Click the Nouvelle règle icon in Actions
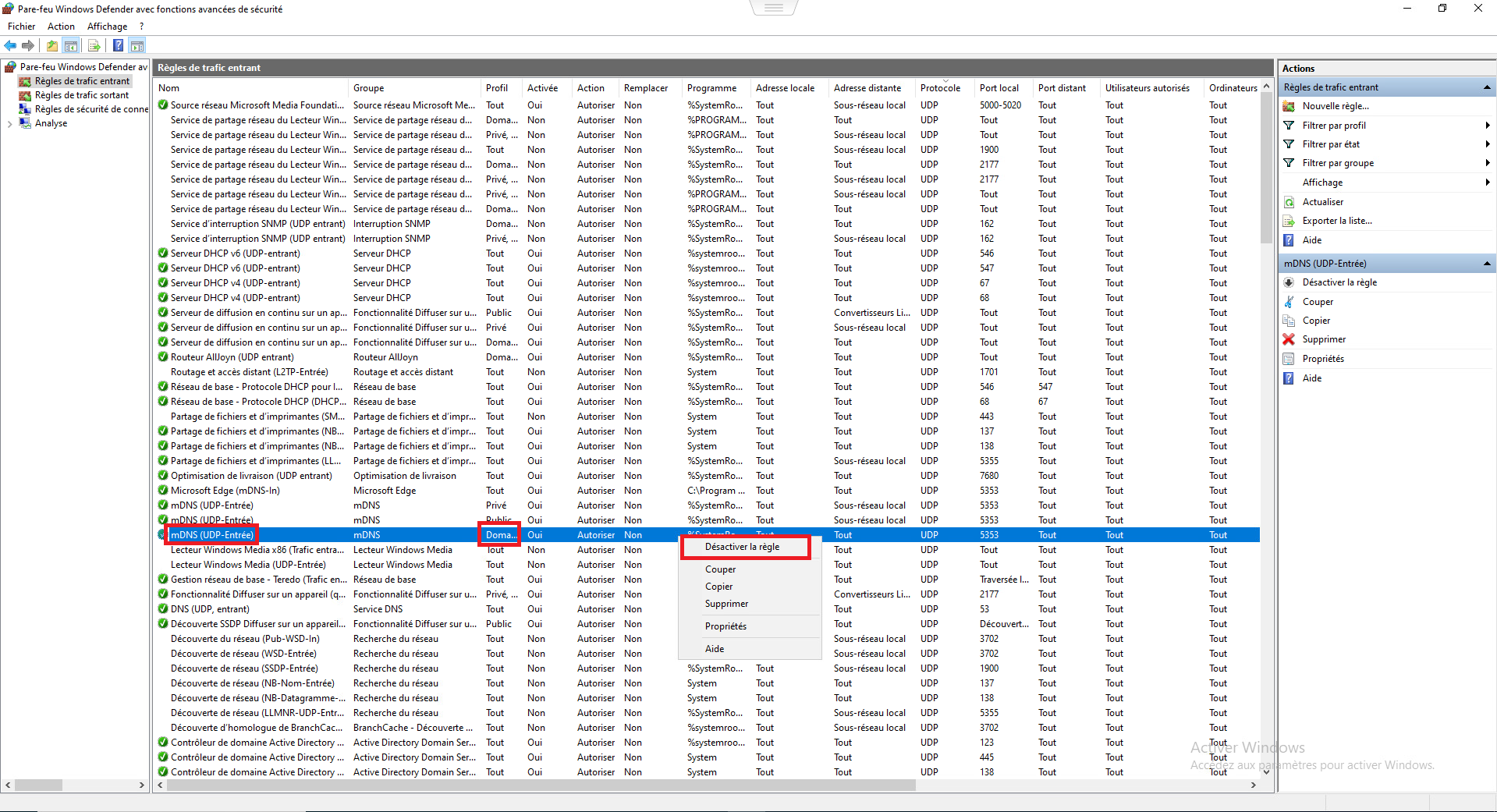Screen dimensions: 1497x812 tap(1289, 106)
